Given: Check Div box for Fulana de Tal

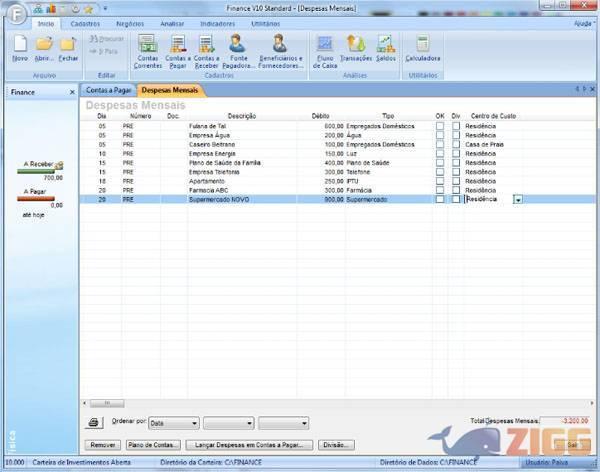Looking at the screenshot, I should (x=456, y=126).
